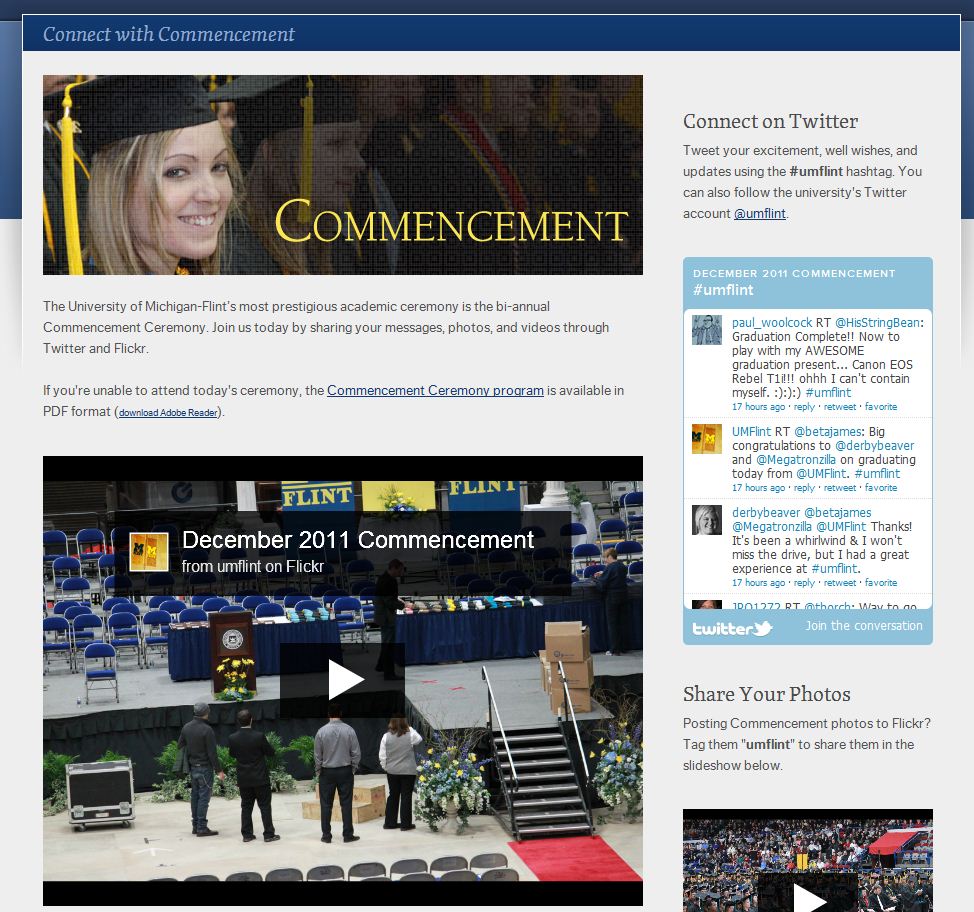Click the @HisStringBean mention

point(878,323)
